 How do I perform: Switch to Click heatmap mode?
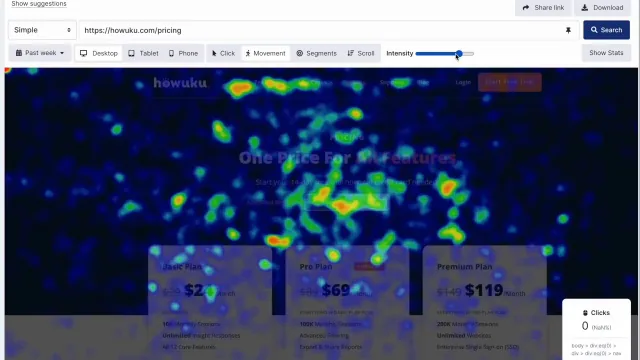tap(223, 53)
